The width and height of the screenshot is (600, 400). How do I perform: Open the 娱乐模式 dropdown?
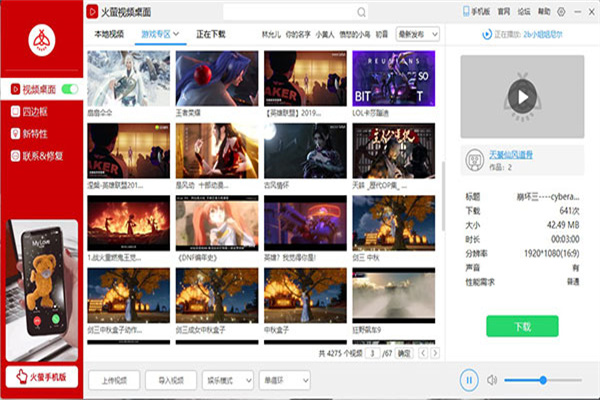tap(228, 380)
